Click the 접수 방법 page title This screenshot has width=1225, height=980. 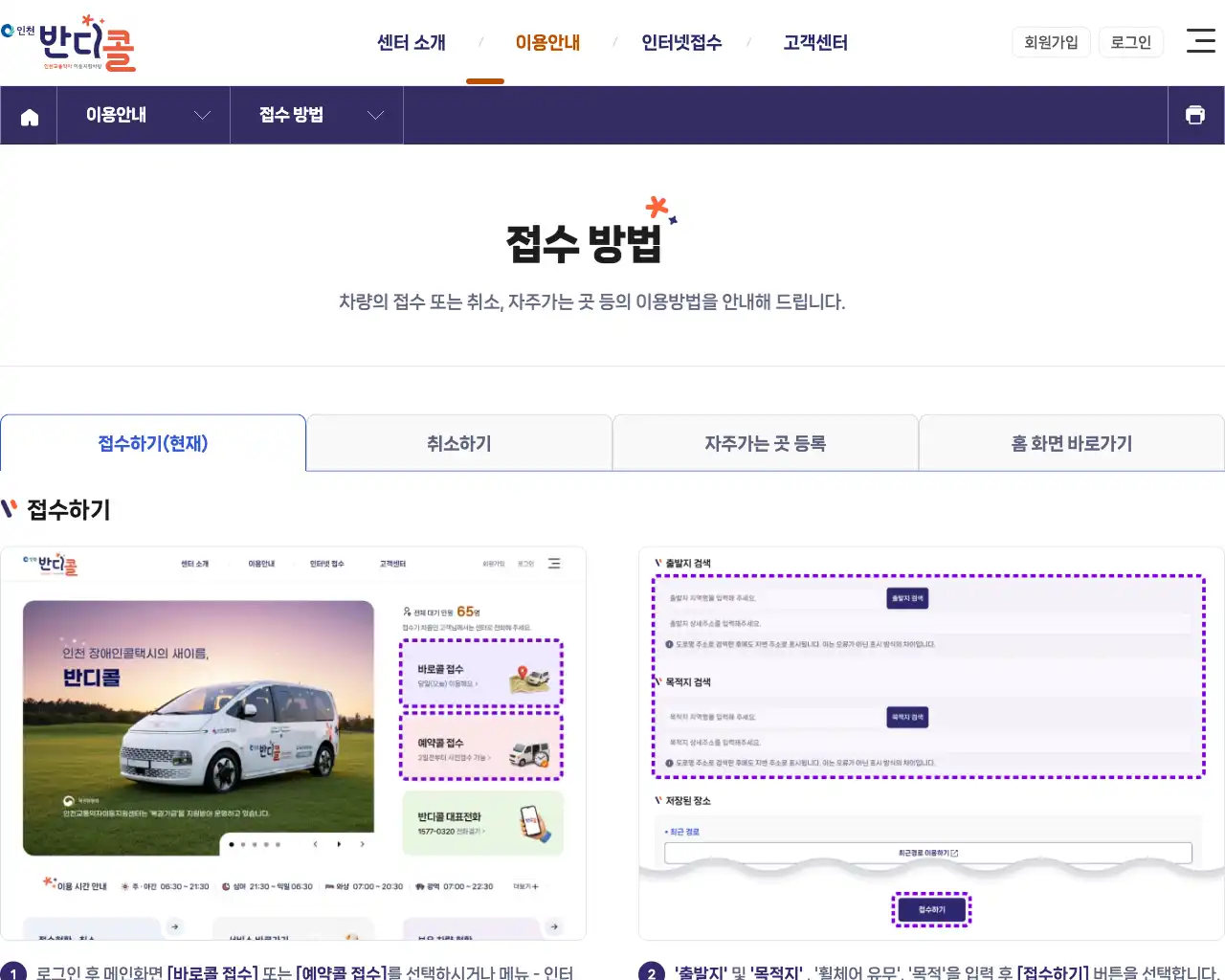click(x=584, y=243)
